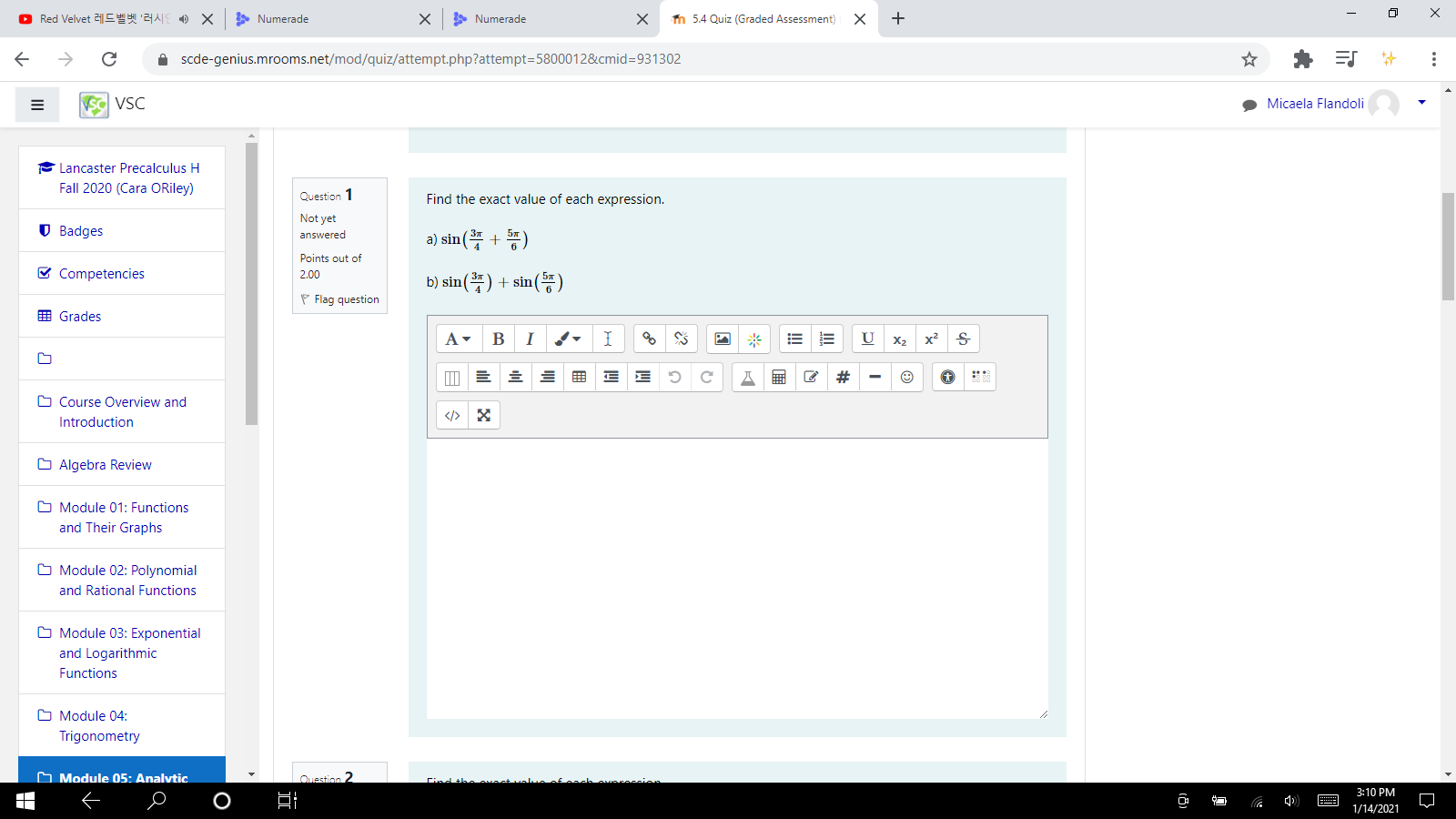Viewport: 1456px width, 819px height.
Task: Open the Grades page from the sidebar
Action: click(80, 316)
